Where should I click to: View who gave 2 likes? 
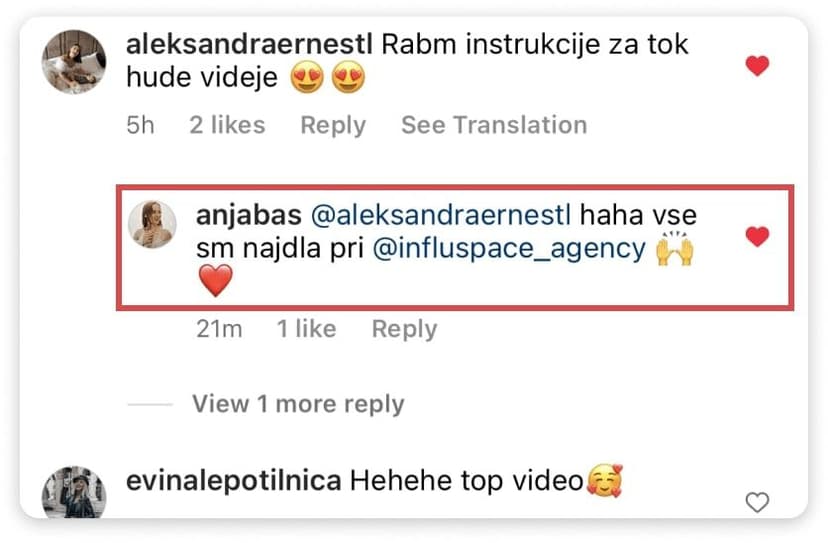[227, 125]
